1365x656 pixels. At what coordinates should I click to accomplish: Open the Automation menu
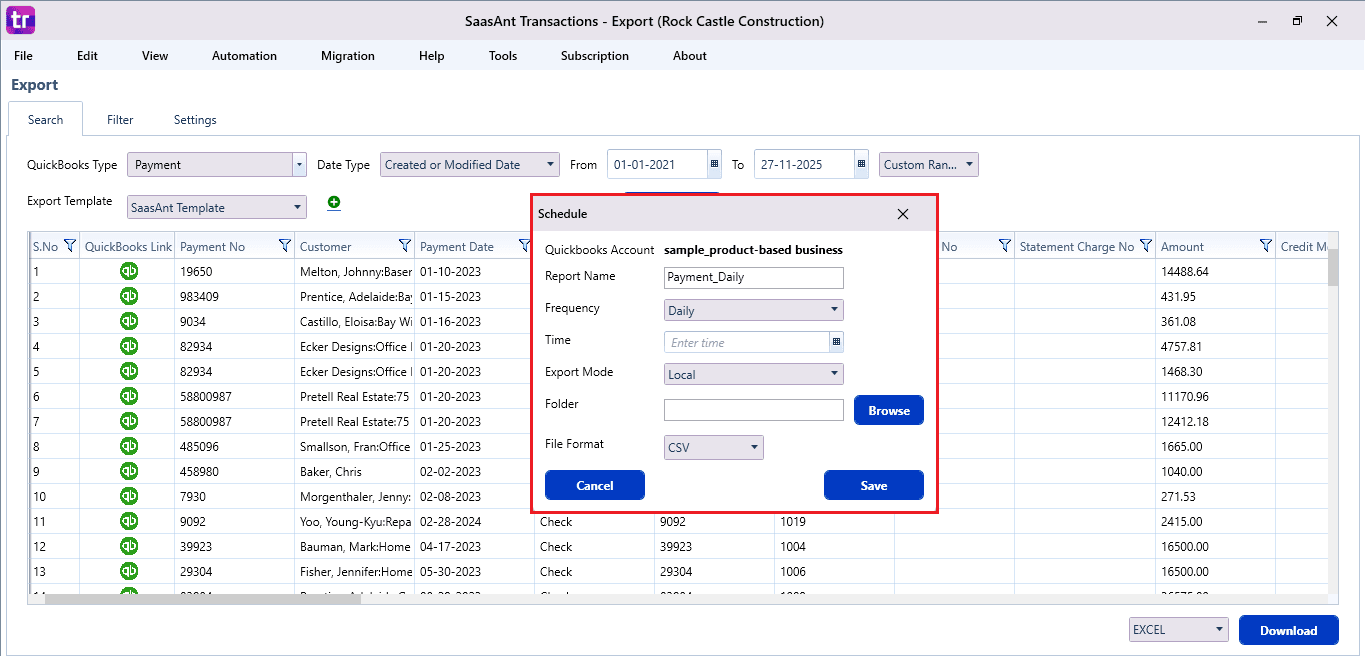tap(244, 56)
